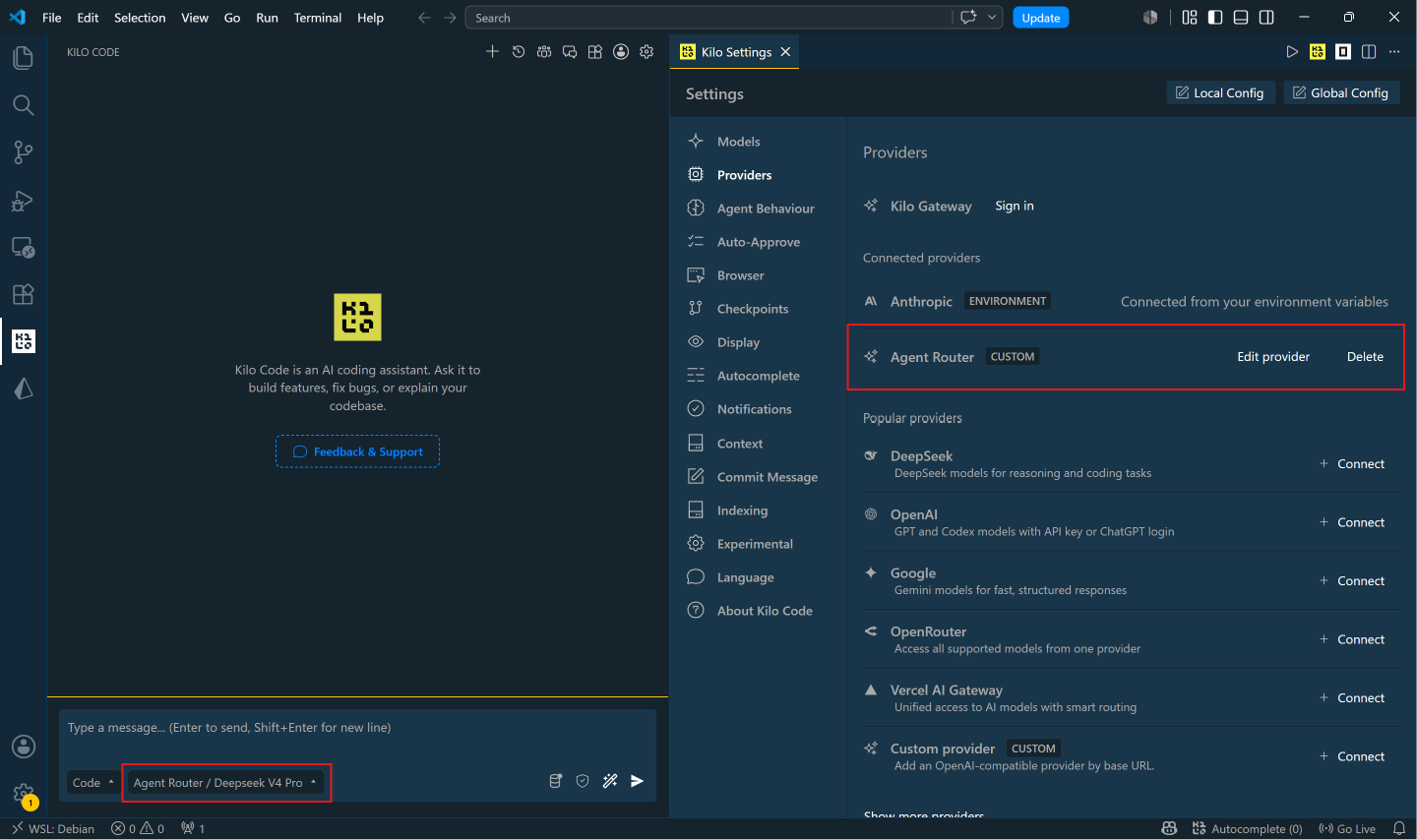This screenshot has height=840, width=1417.
Task: Open the triangular icon below Kilo in activity bar
Action: pos(23,389)
